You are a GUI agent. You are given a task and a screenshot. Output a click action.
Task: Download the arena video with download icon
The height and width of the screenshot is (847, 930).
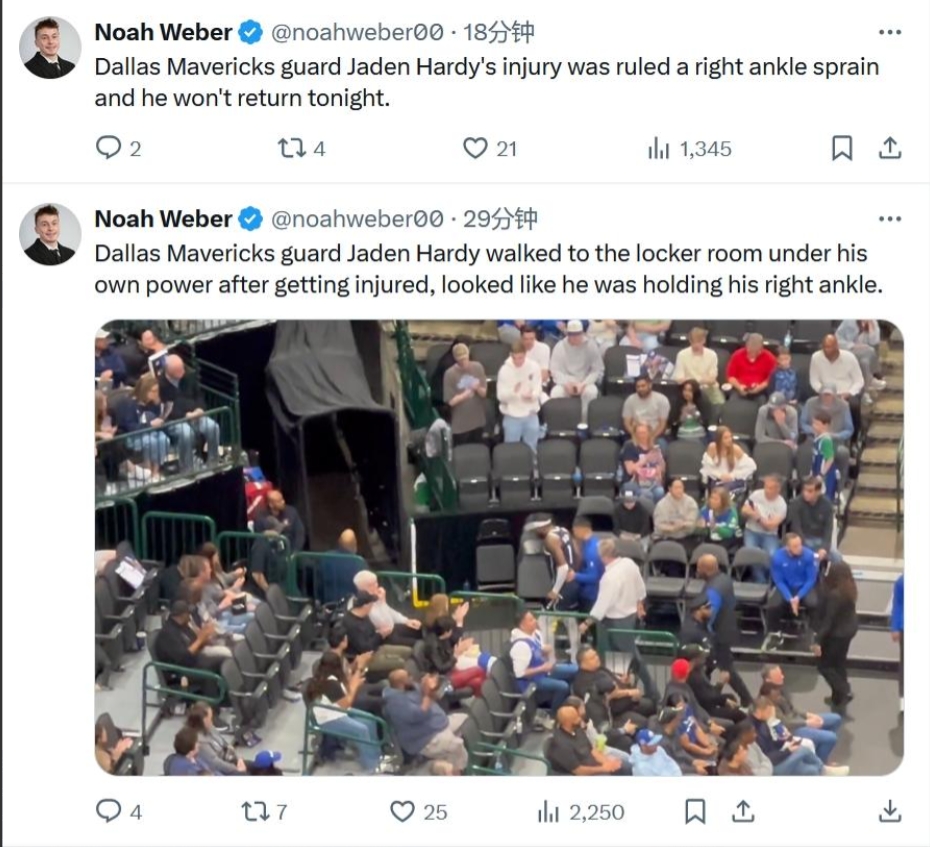pos(890,811)
